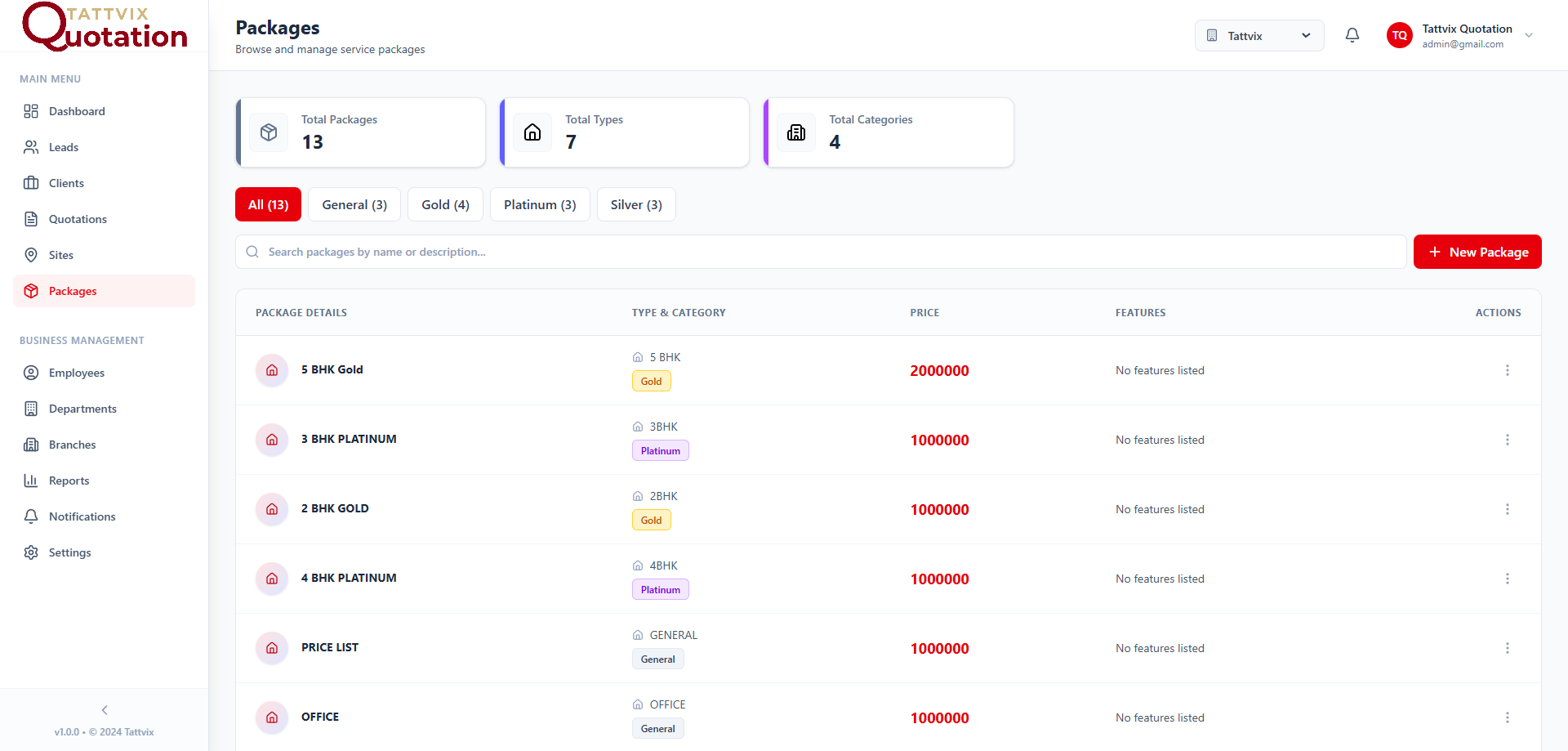Open actions menu for 3 BHK PLATINUM
The width and height of the screenshot is (1568, 751).
[x=1507, y=440]
